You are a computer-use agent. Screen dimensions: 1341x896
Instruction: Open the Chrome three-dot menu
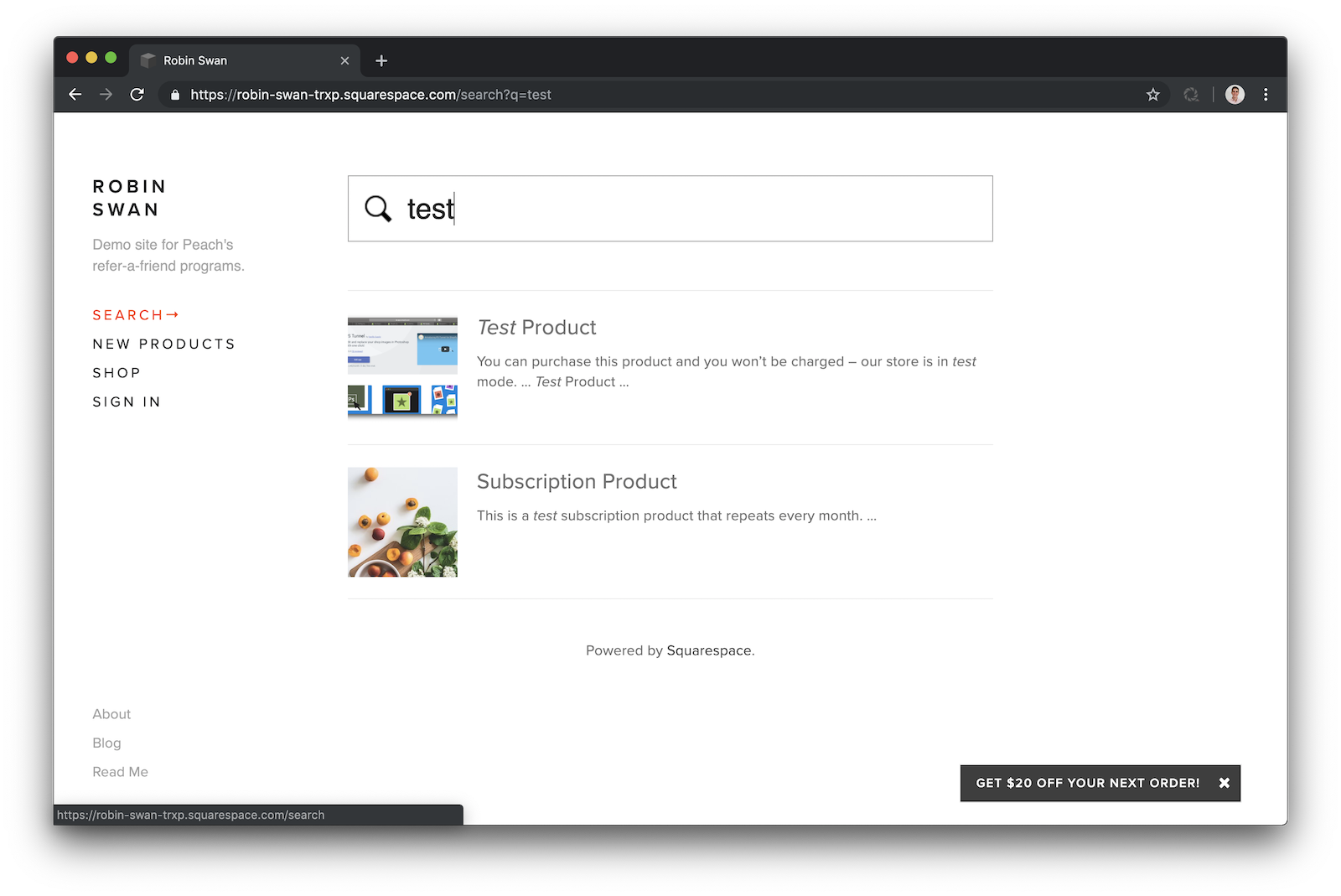1266,95
